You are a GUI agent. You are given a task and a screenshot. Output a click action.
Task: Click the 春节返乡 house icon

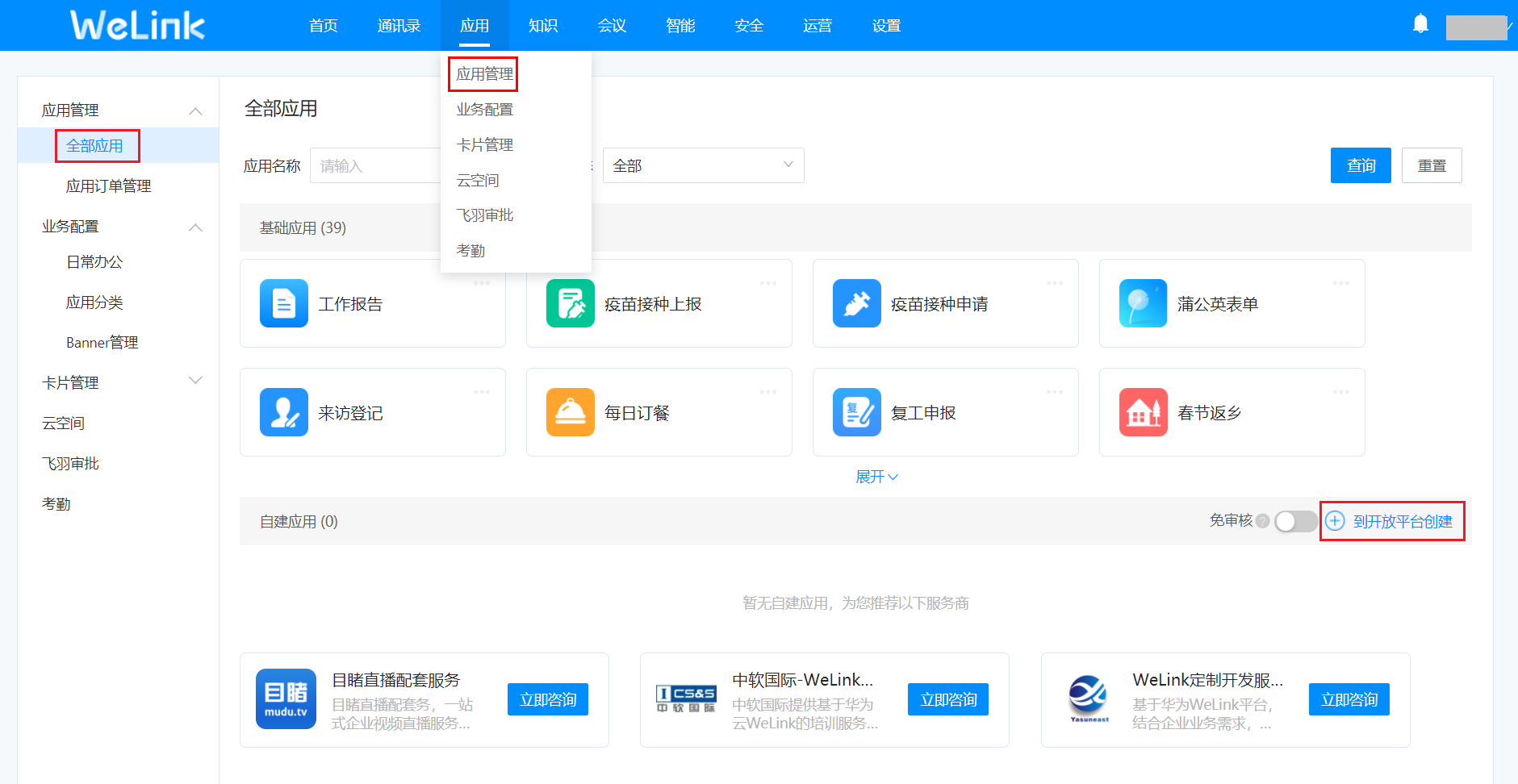1143,412
